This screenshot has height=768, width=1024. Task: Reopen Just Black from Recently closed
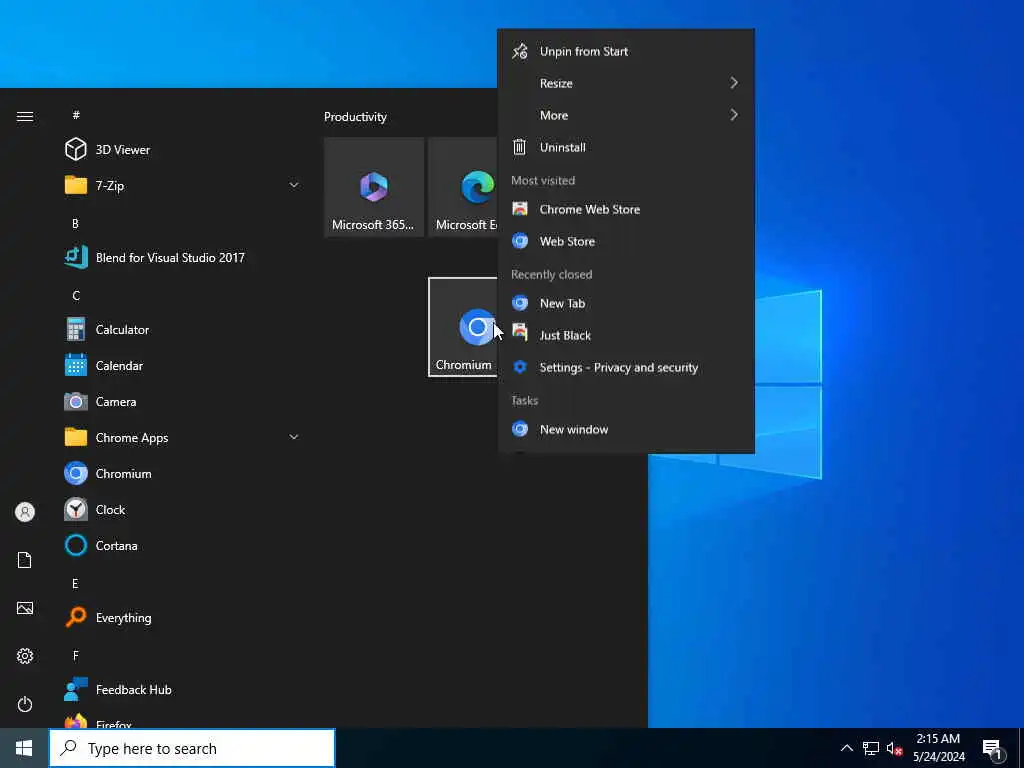pos(626,335)
